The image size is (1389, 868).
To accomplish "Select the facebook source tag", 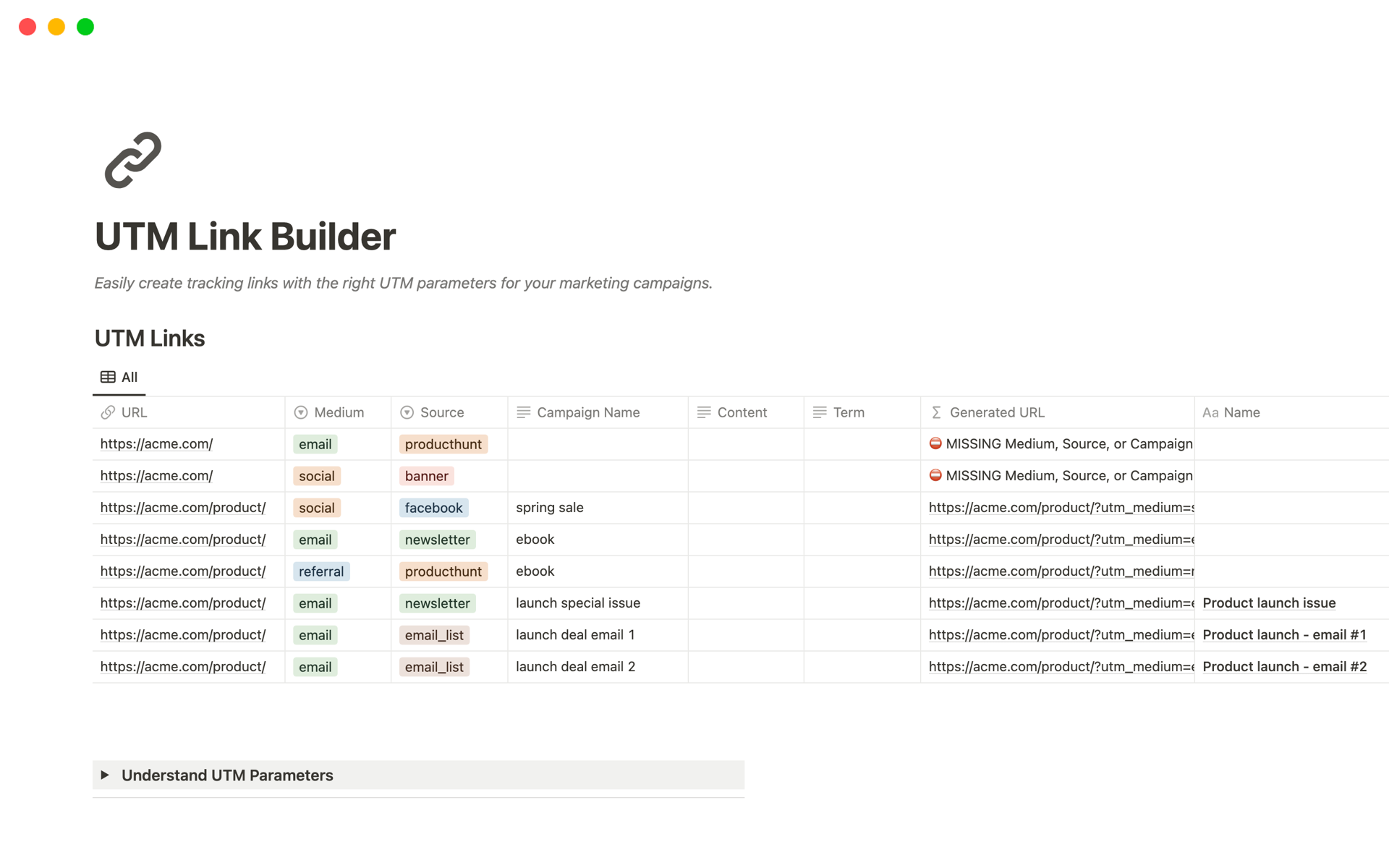I will pos(433,507).
